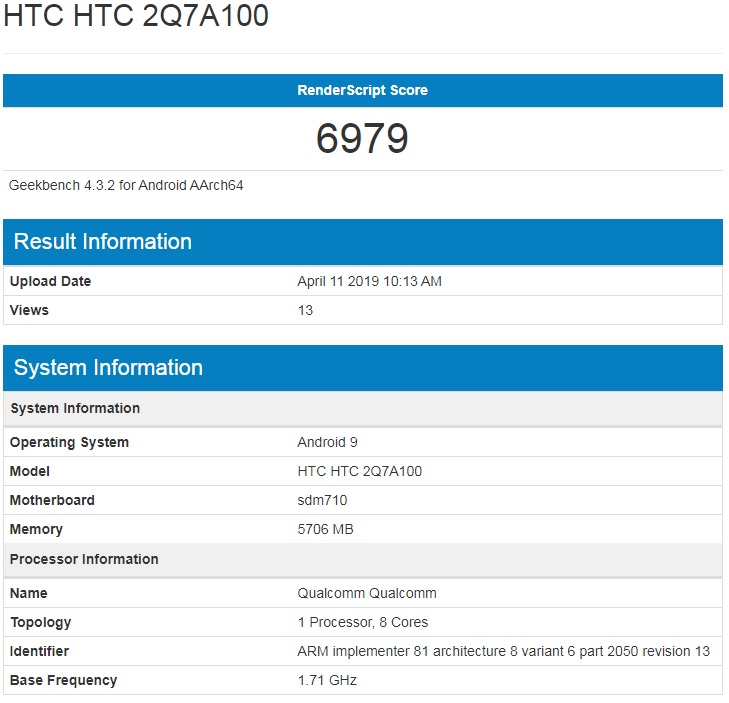Select the ARM implementer identifier text
This screenshot has width=729, height=703.
coord(503,651)
